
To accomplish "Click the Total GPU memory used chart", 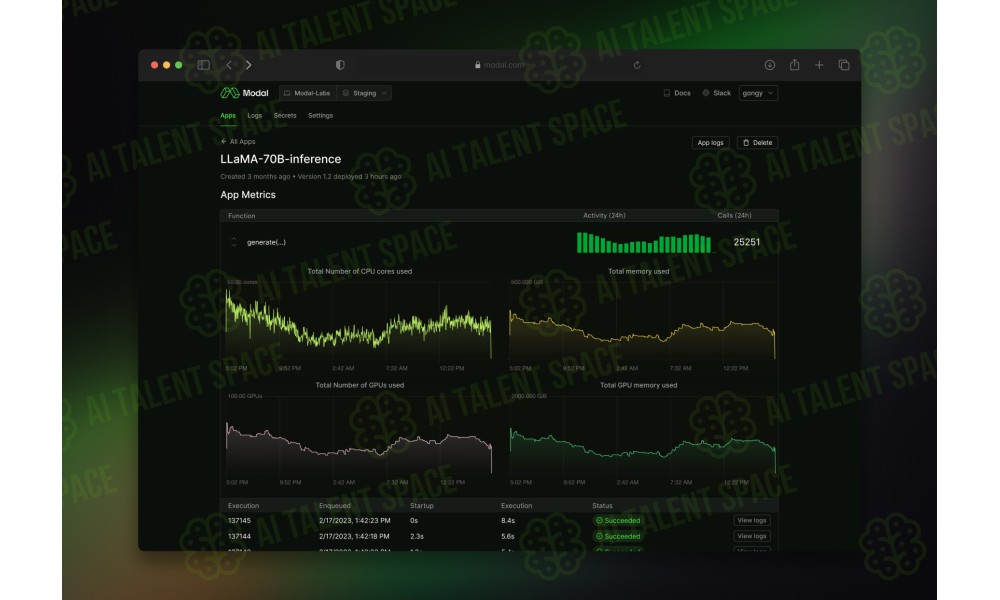I will pos(642,435).
